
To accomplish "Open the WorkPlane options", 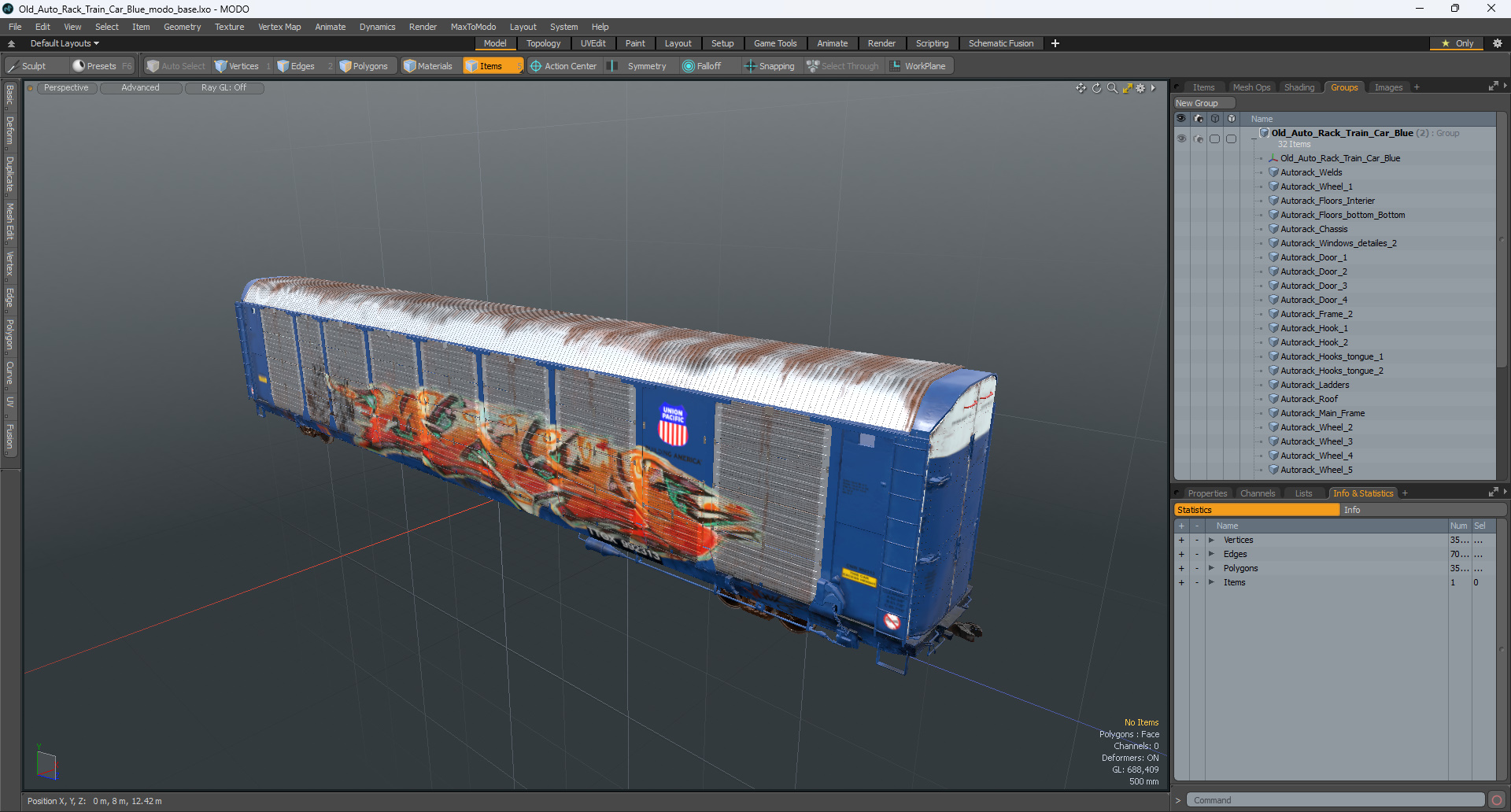I will point(918,66).
